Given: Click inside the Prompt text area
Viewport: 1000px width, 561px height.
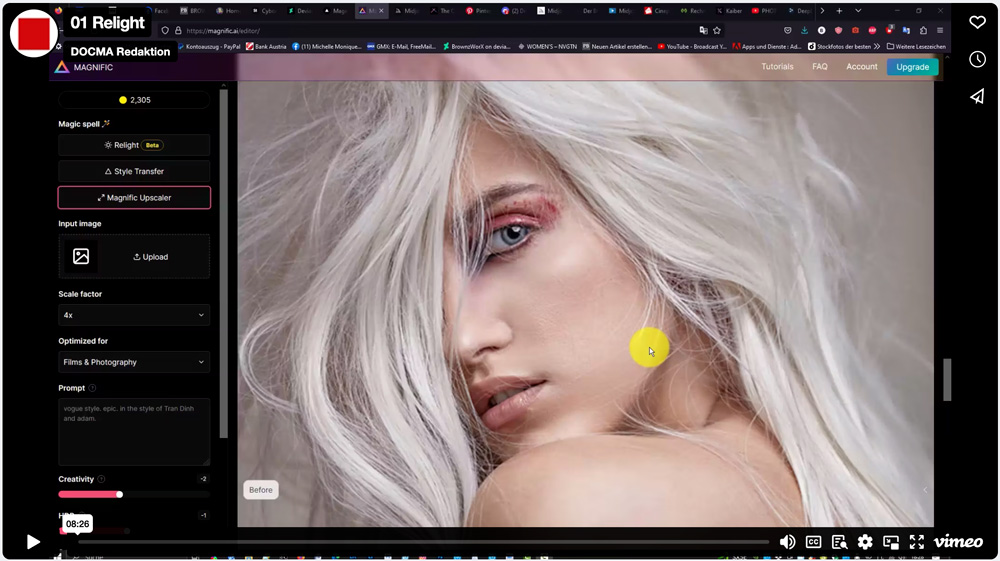Looking at the screenshot, I should pyautogui.click(x=134, y=431).
